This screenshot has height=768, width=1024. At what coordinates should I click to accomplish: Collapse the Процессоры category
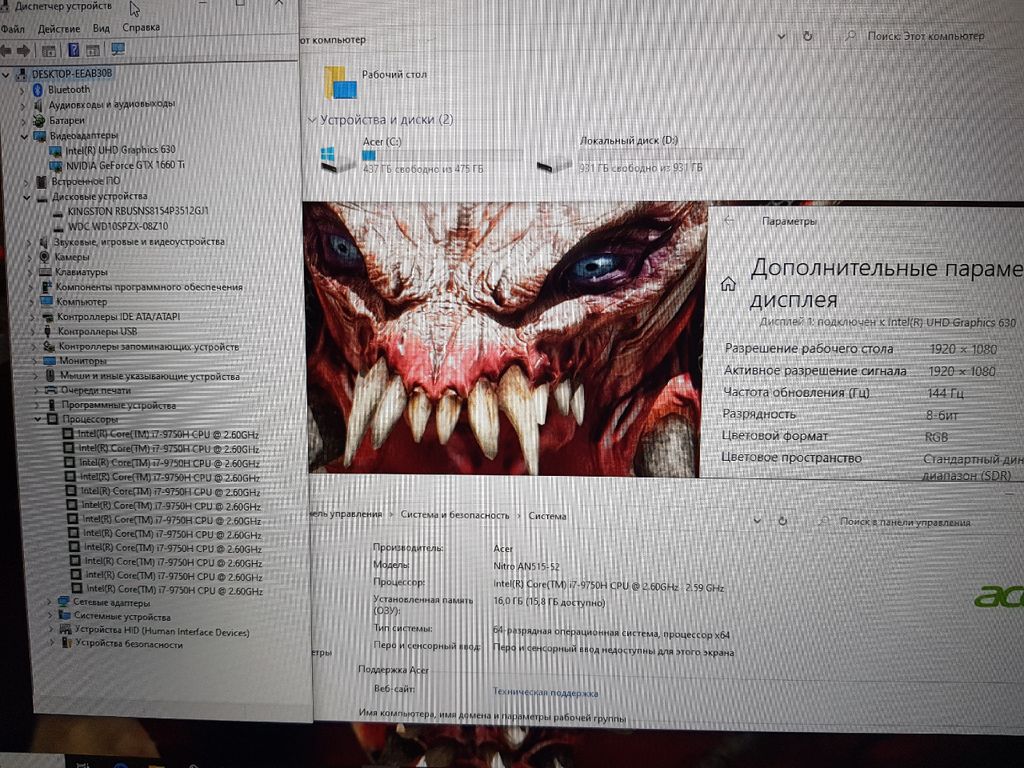(38, 420)
